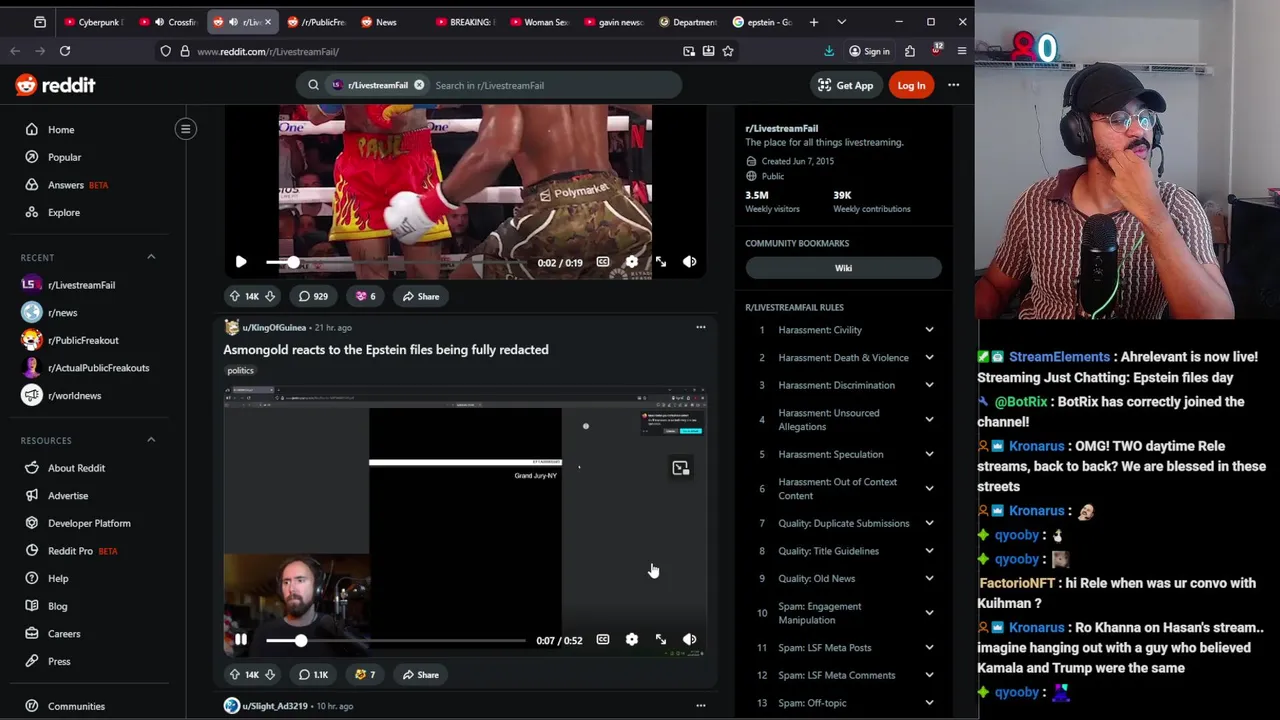Open r/PublicFreakout from recent list
This screenshot has height=720, width=1280.
83,340
